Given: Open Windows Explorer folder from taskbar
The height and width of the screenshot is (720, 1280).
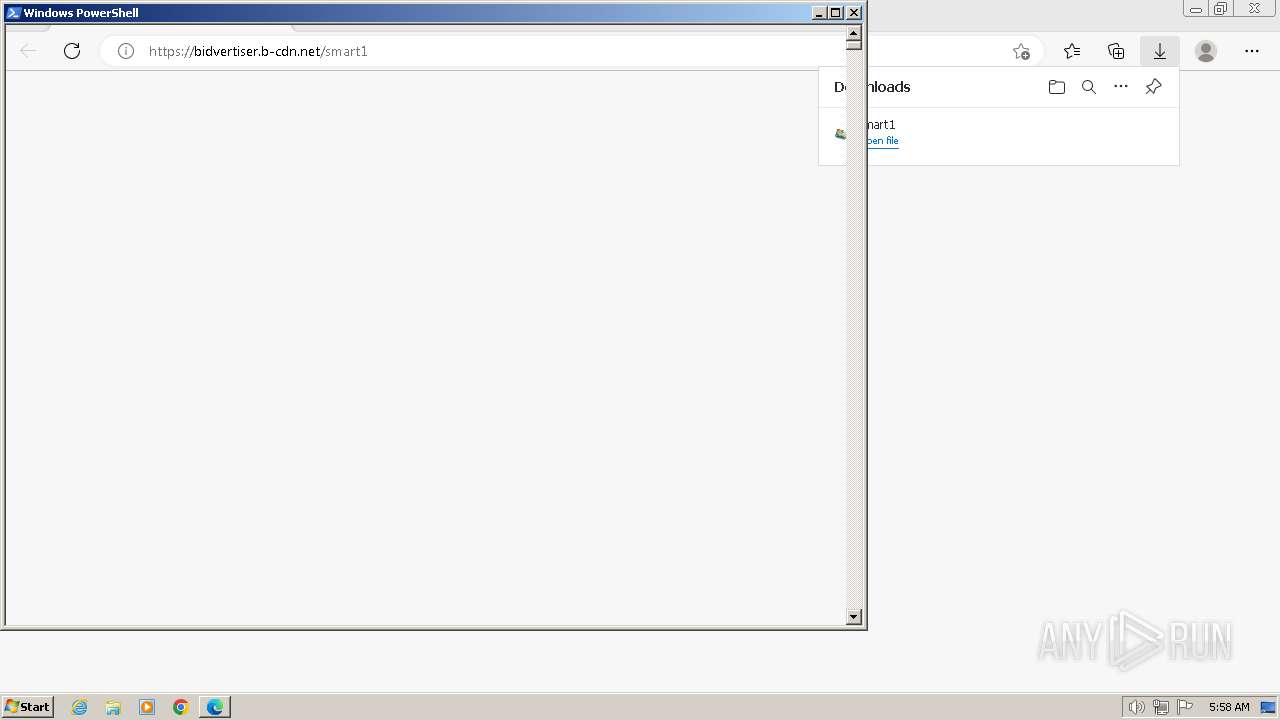Looking at the screenshot, I should click(113, 707).
